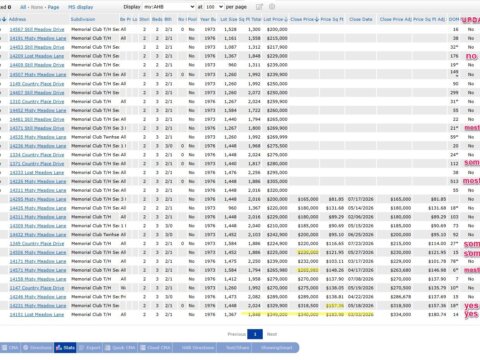The height and width of the screenshot is (360, 480).
Task: Go to the Previous results page
Action: click(236, 334)
